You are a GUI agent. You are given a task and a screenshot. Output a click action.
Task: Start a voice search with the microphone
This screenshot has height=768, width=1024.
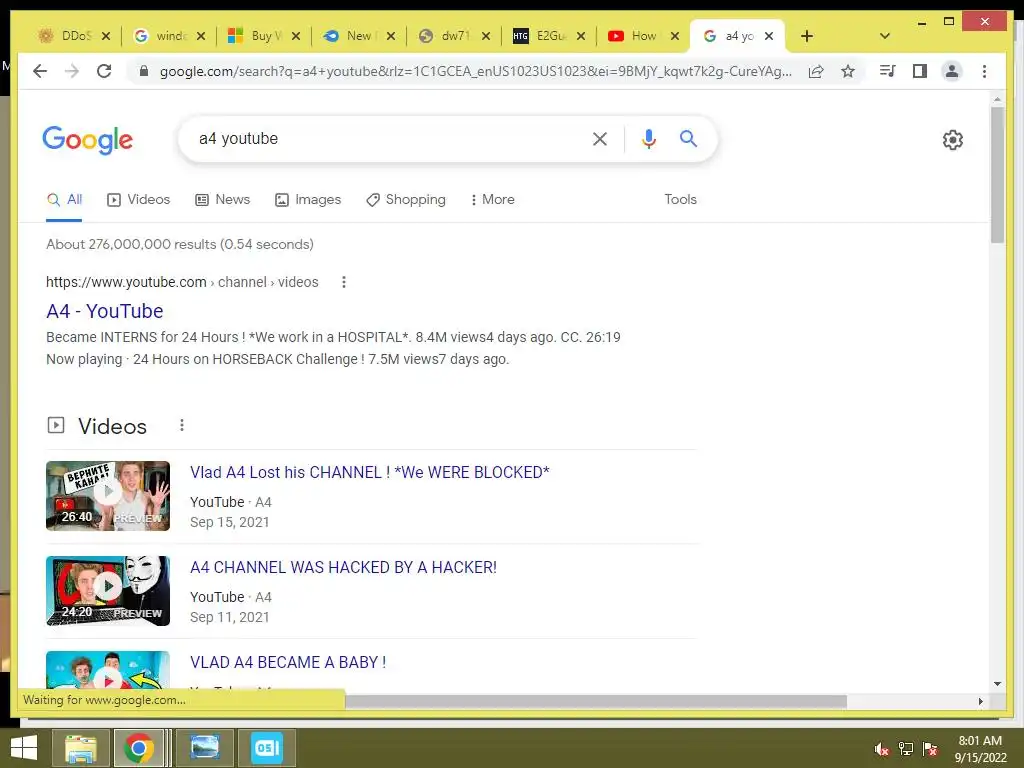(x=648, y=138)
